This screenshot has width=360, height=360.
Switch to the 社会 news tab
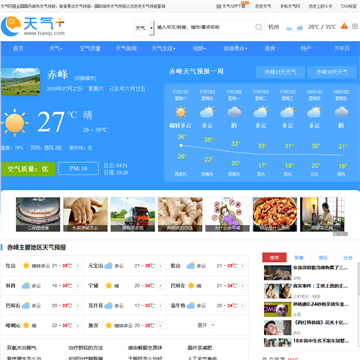[x=348, y=257]
